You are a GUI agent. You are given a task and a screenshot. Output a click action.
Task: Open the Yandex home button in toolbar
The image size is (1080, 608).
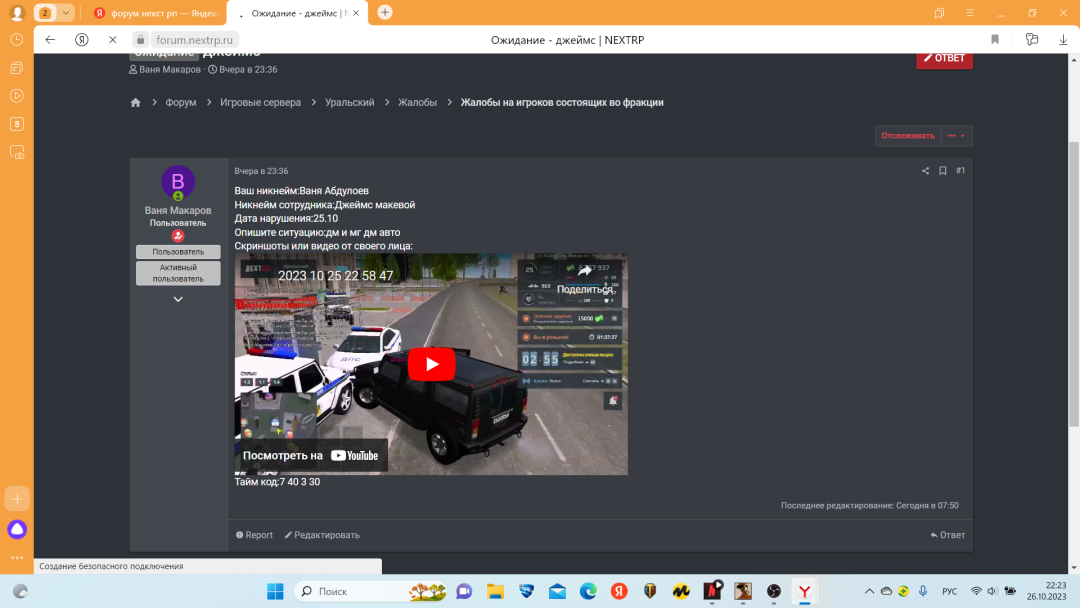point(82,39)
